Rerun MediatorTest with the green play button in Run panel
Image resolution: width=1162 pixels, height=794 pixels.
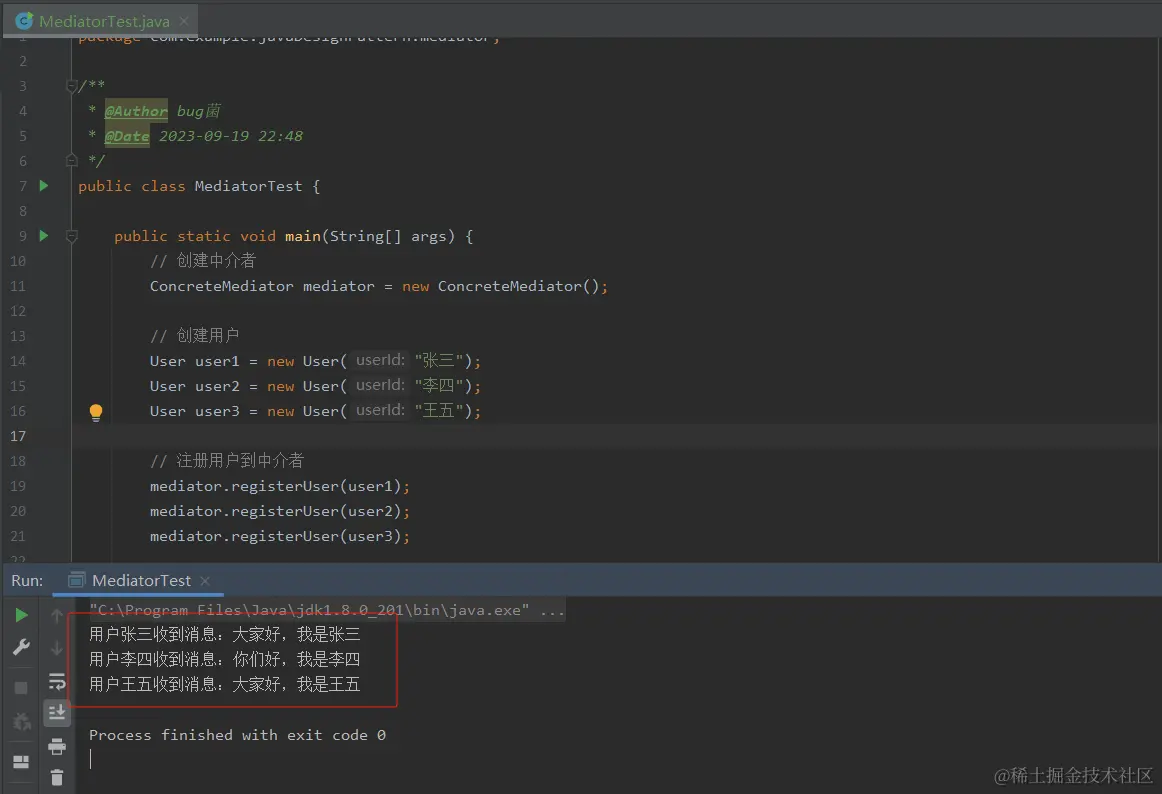pos(21,615)
